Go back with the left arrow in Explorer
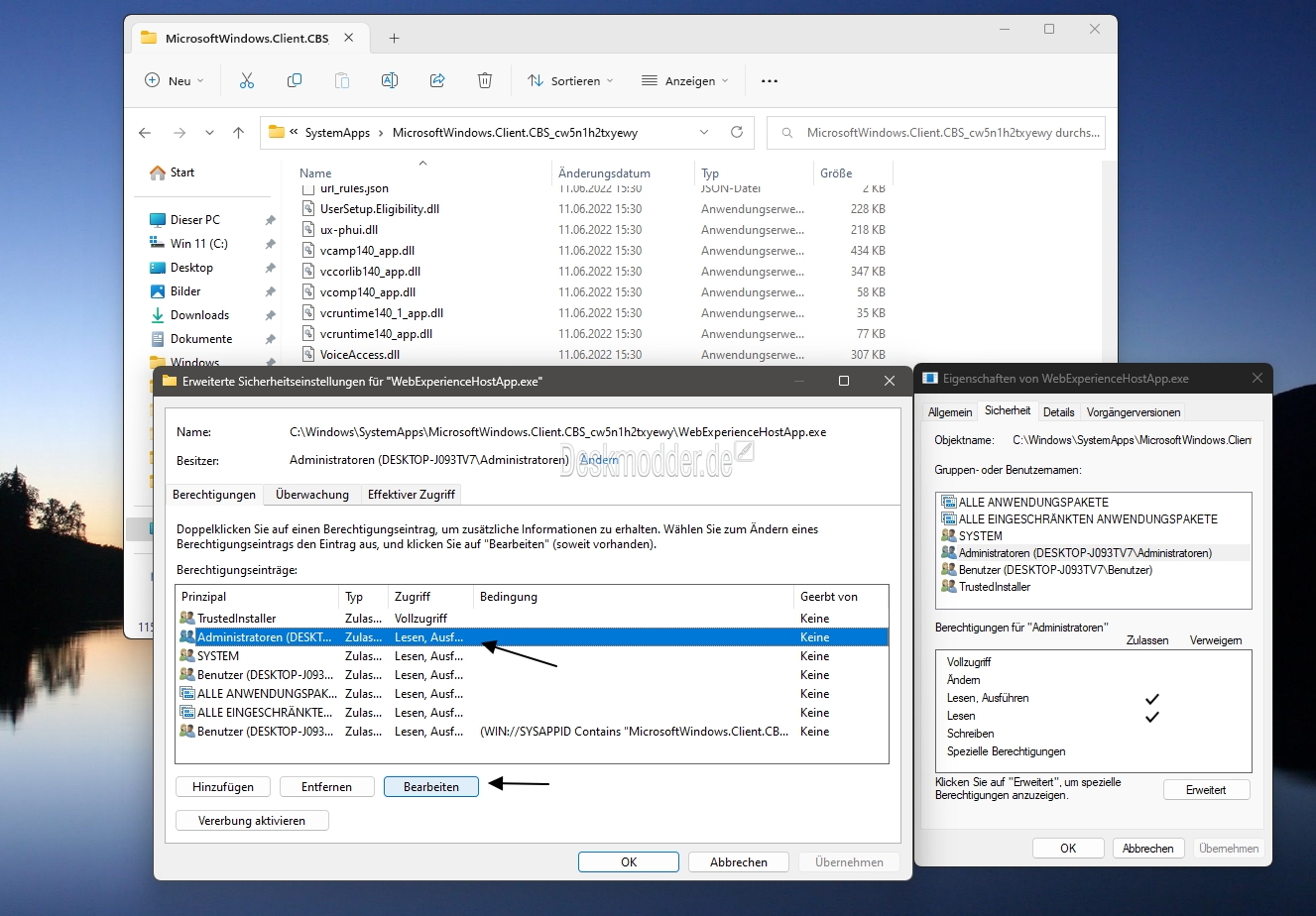 pos(145,133)
